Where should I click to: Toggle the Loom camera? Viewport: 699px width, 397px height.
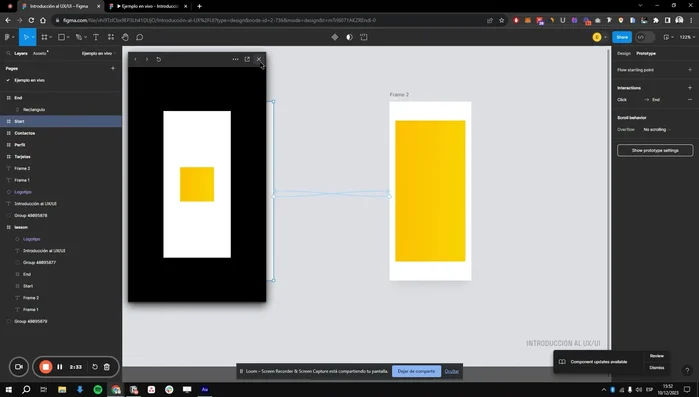coord(19,367)
